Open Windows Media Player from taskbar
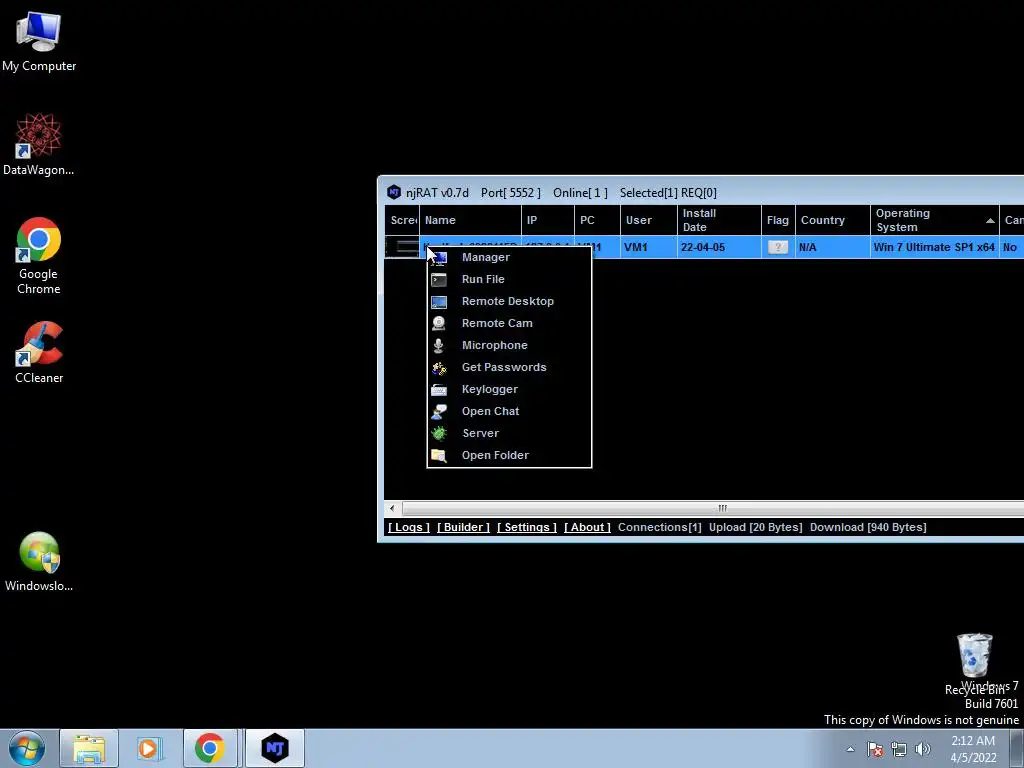The image size is (1024, 768). coord(149,748)
